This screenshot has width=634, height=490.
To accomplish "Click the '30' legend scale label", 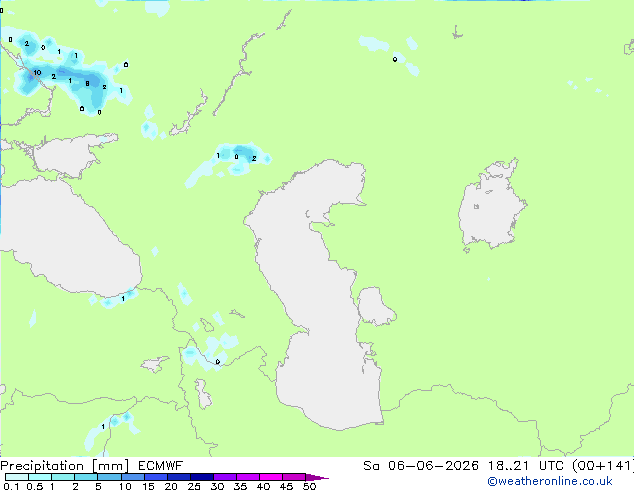I will [217, 486].
